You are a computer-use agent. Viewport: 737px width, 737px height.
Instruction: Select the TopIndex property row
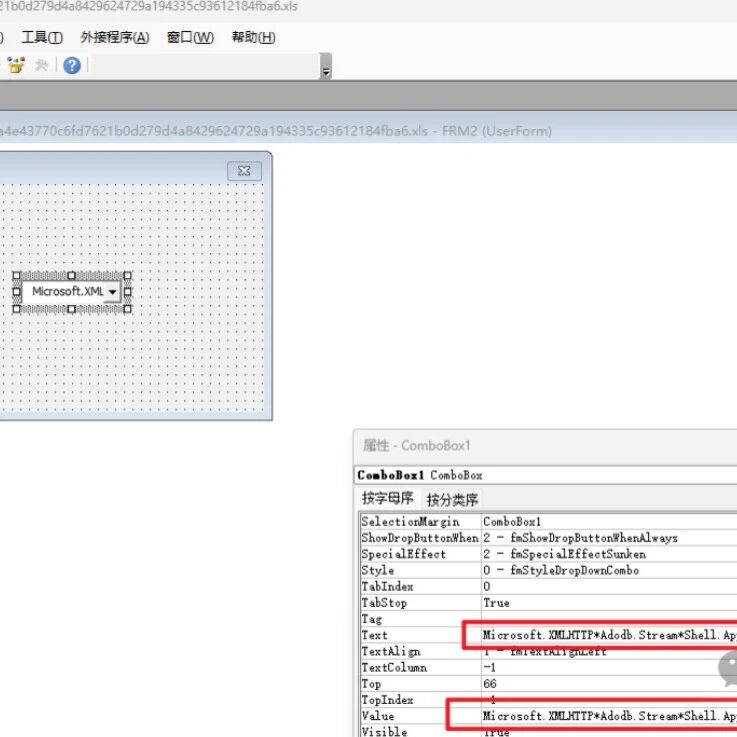[x=549, y=700]
